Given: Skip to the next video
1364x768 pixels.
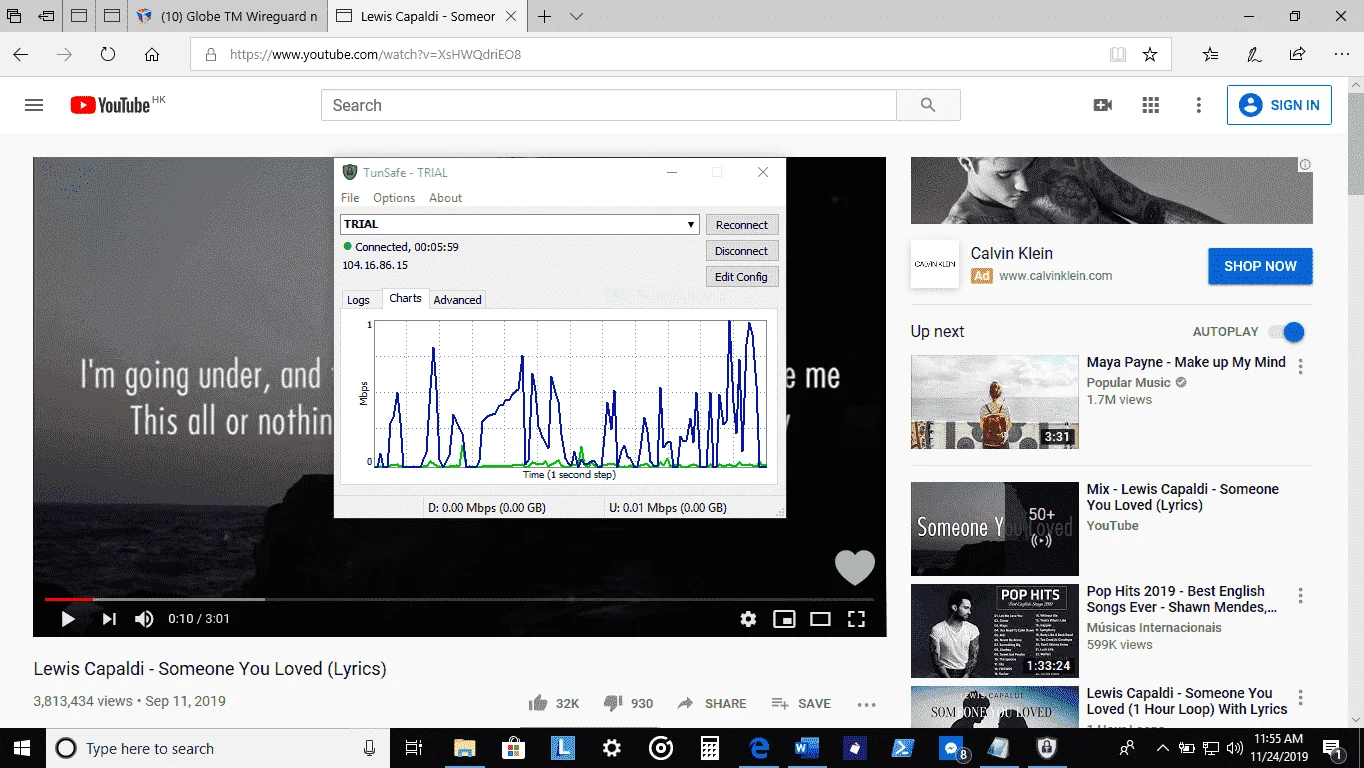Looking at the screenshot, I should (108, 619).
